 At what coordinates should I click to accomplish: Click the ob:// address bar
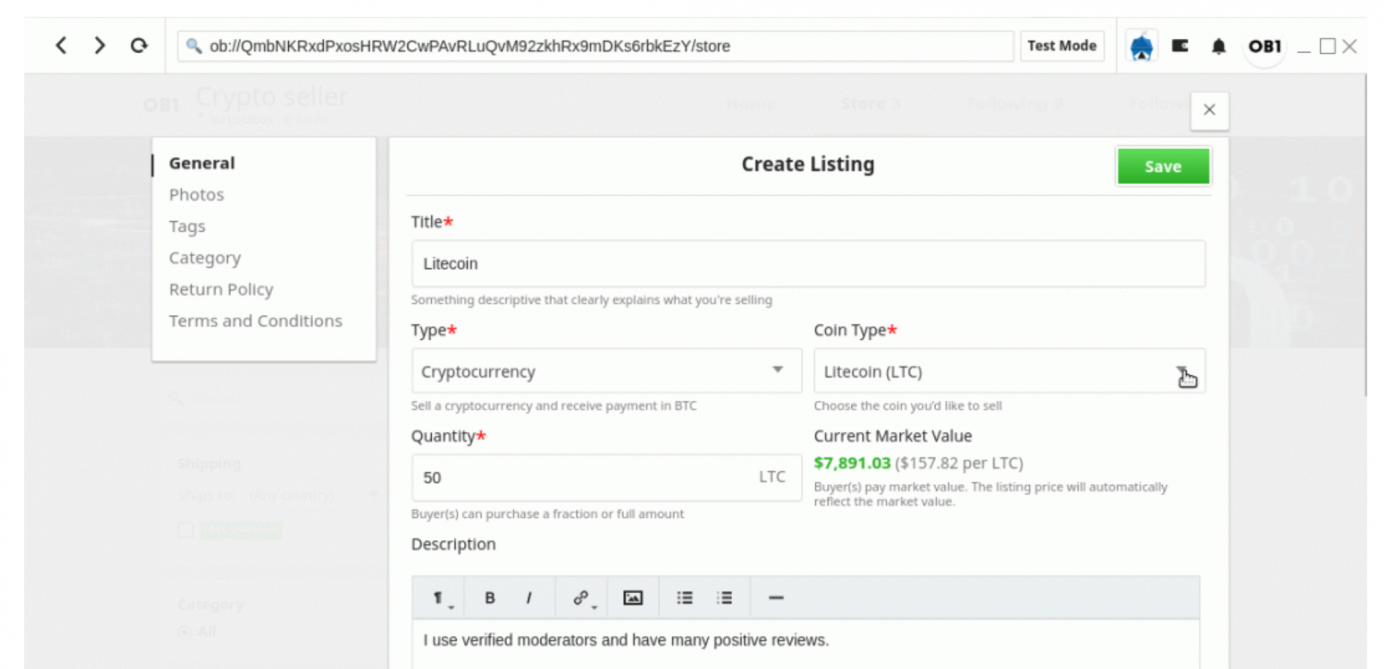tap(596, 46)
